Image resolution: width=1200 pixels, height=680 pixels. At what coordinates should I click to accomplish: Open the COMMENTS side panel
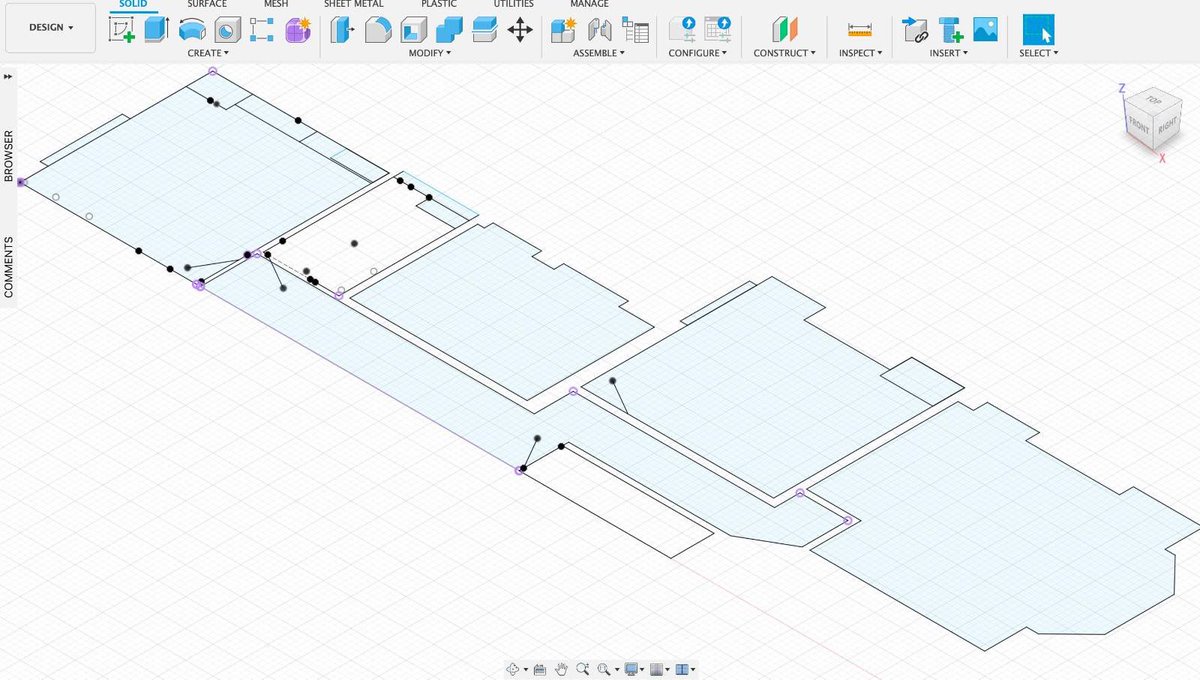pos(9,267)
